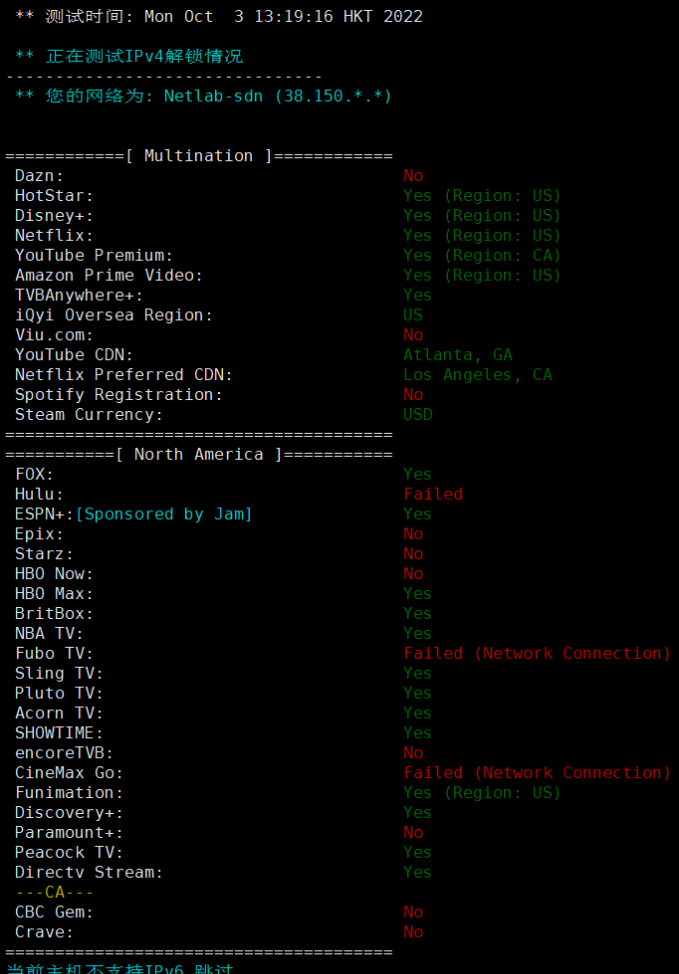The width and height of the screenshot is (679, 974).
Task: Click the Hulu Failed status
Action: 433,494
